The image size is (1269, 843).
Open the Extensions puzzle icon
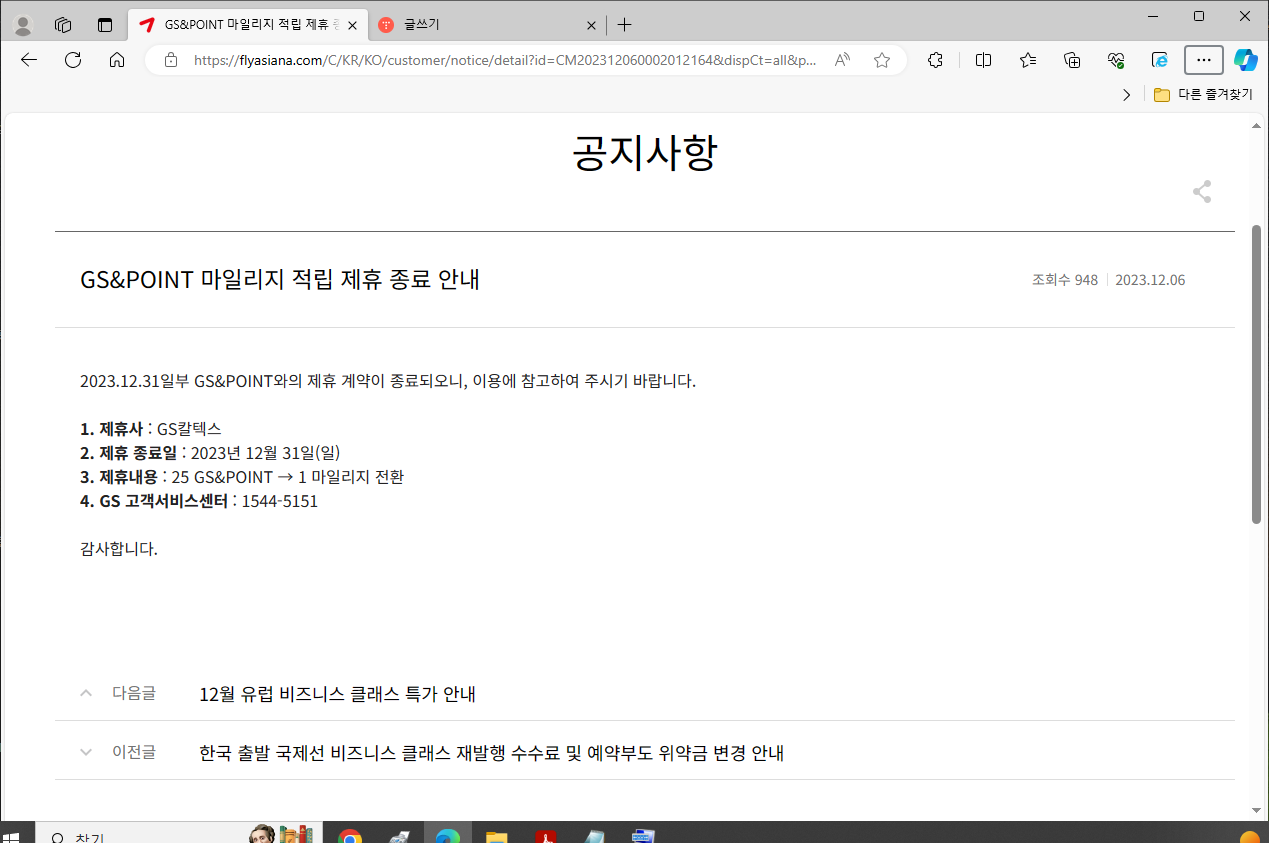pyautogui.click(x=936, y=60)
